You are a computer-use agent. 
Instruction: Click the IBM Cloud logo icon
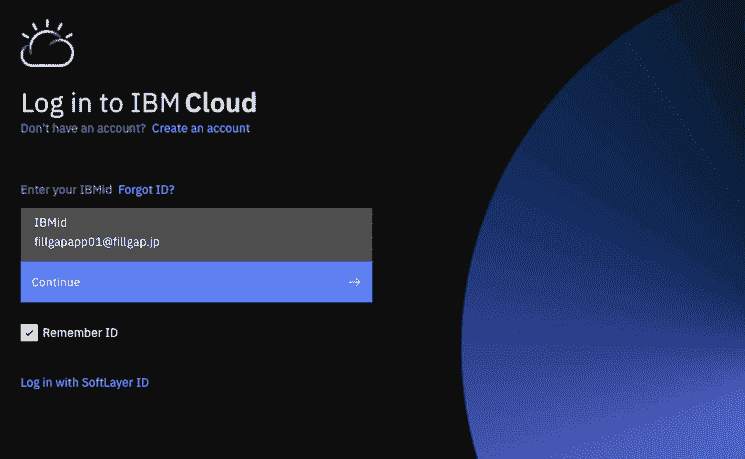(48, 43)
